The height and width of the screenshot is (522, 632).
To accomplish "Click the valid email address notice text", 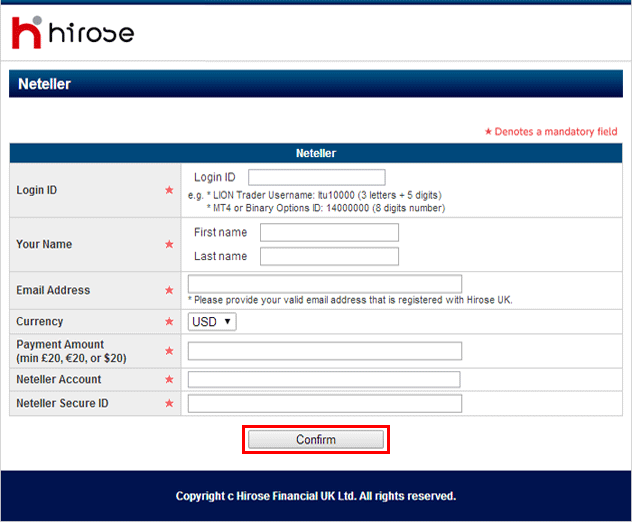I will click(350, 300).
